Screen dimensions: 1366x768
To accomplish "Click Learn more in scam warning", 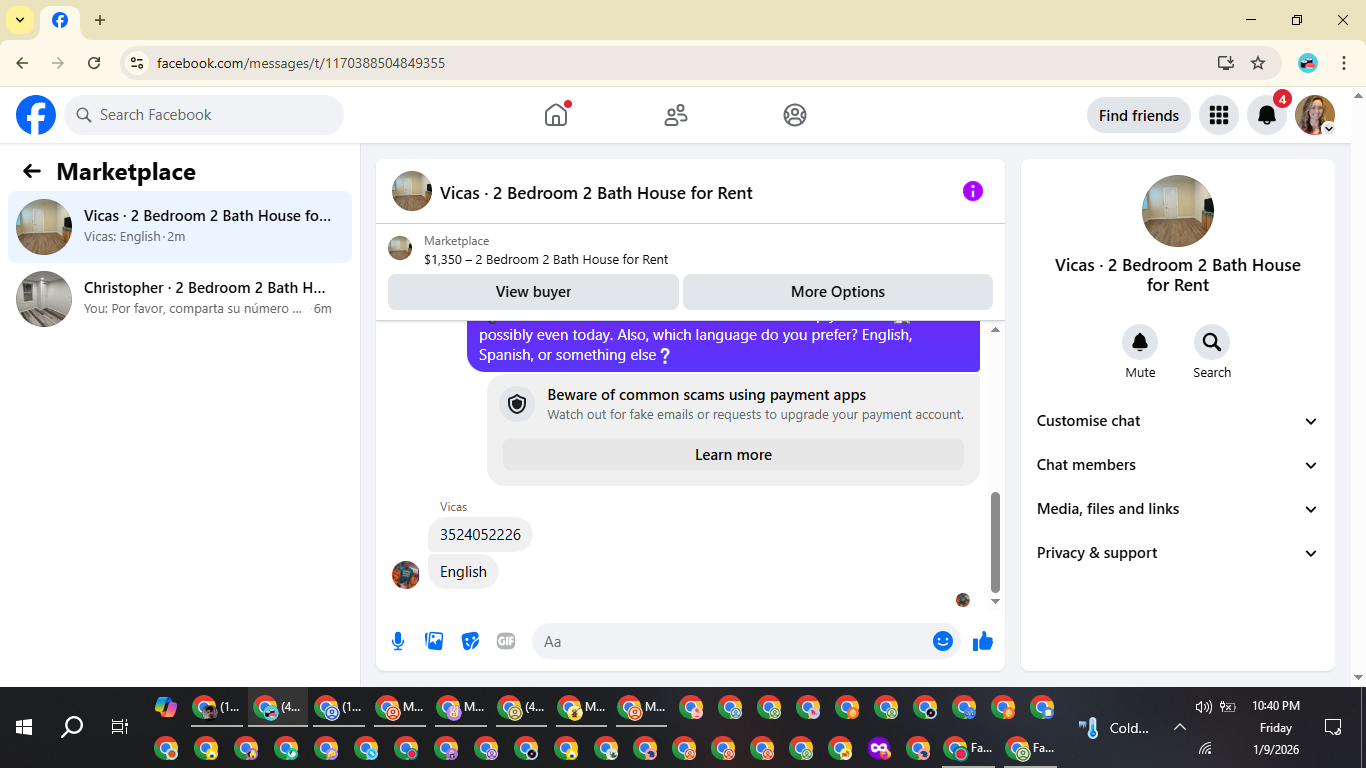I will [x=733, y=455].
